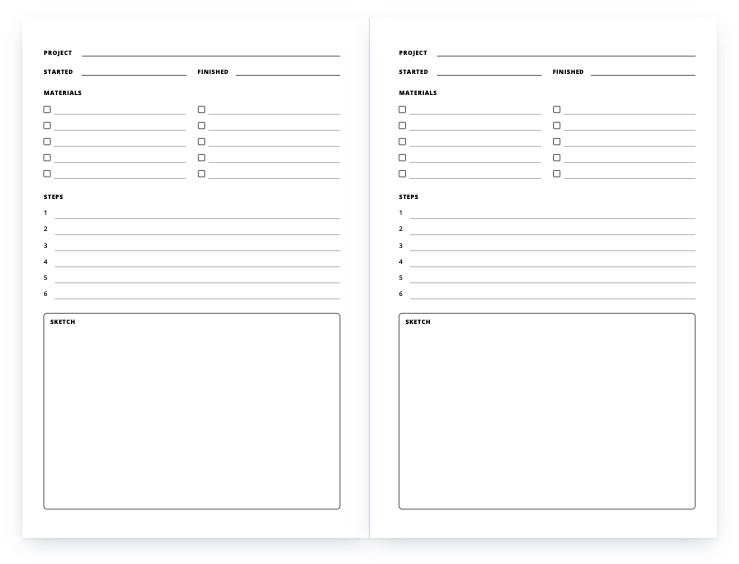
Task: Tick fourth Materials checkbox, left column, right page
Action: pyautogui.click(x=402, y=157)
